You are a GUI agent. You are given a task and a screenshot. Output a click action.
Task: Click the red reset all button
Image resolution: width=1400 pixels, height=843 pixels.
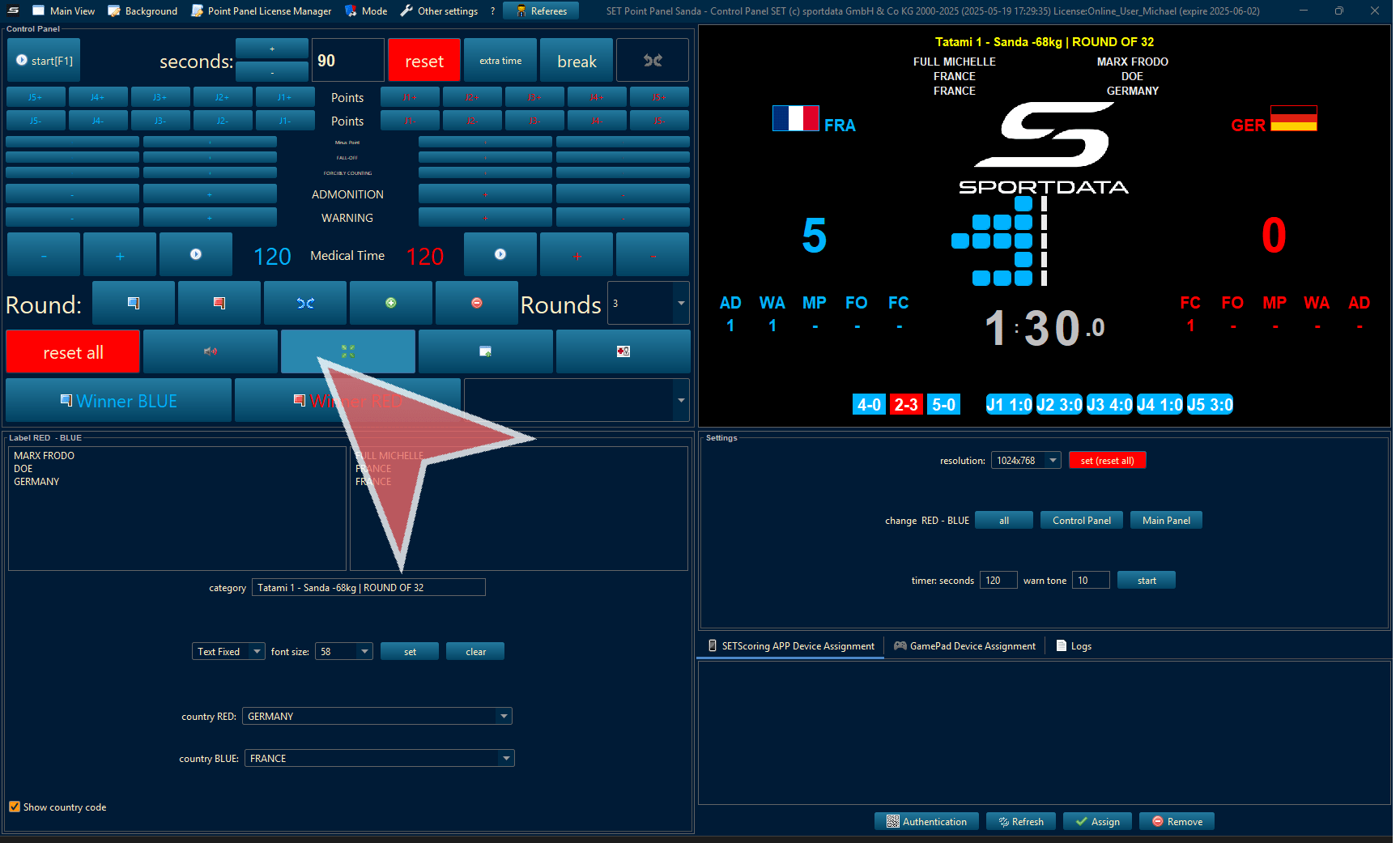[x=73, y=352]
